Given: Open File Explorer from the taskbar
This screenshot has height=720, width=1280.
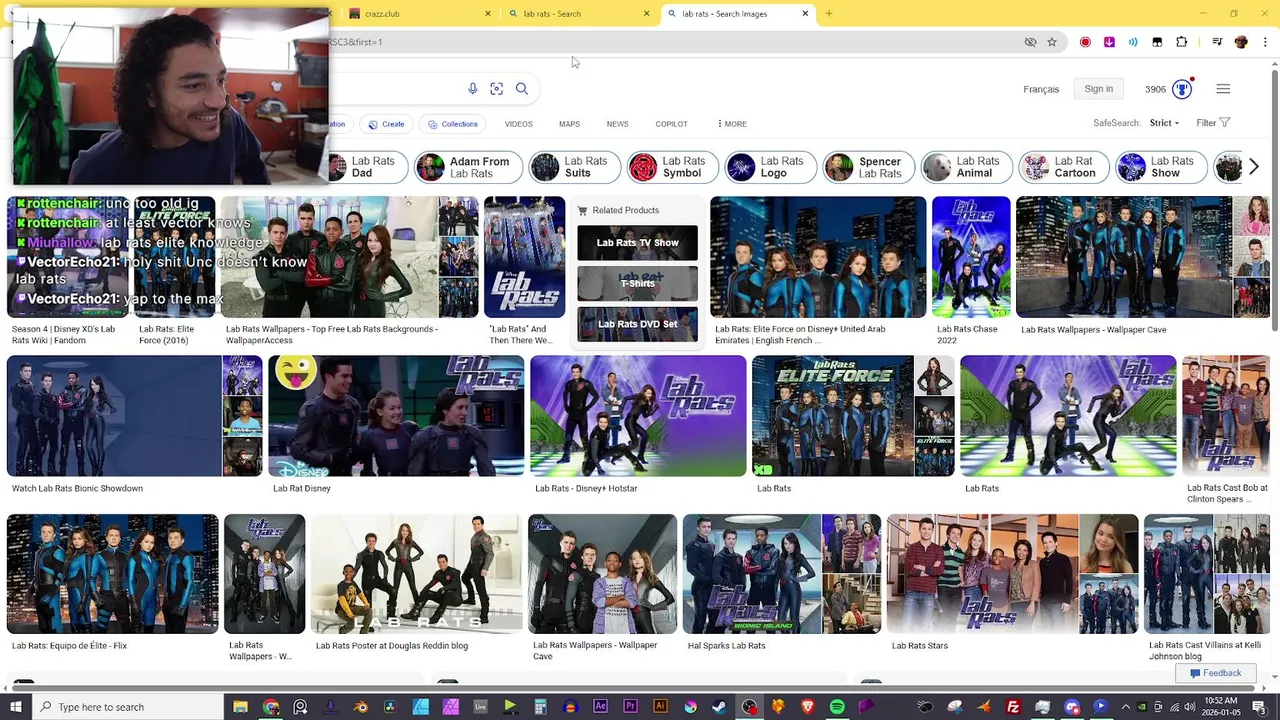Looking at the screenshot, I should click(241, 707).
